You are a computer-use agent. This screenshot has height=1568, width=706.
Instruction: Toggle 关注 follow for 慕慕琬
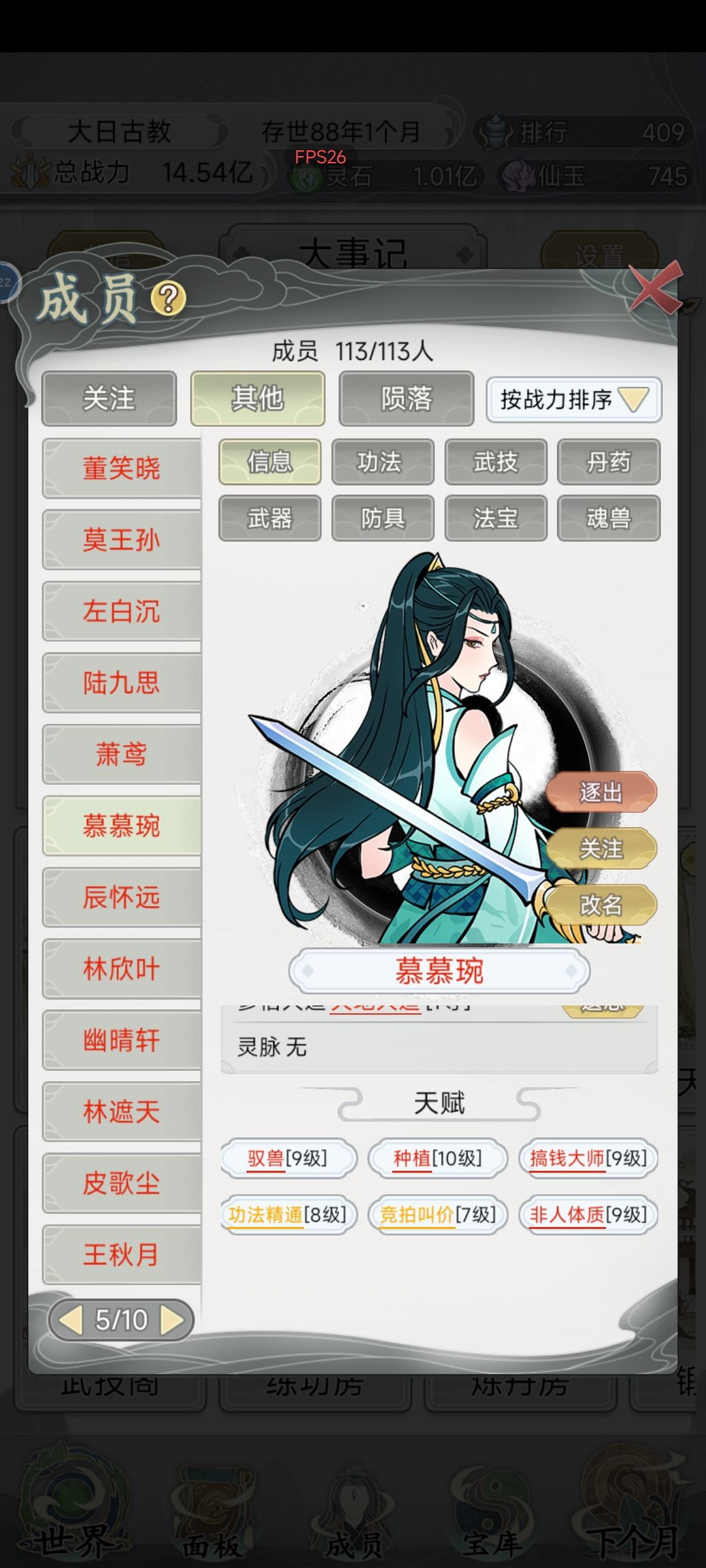pyautogui.click(x=601, y=849)
